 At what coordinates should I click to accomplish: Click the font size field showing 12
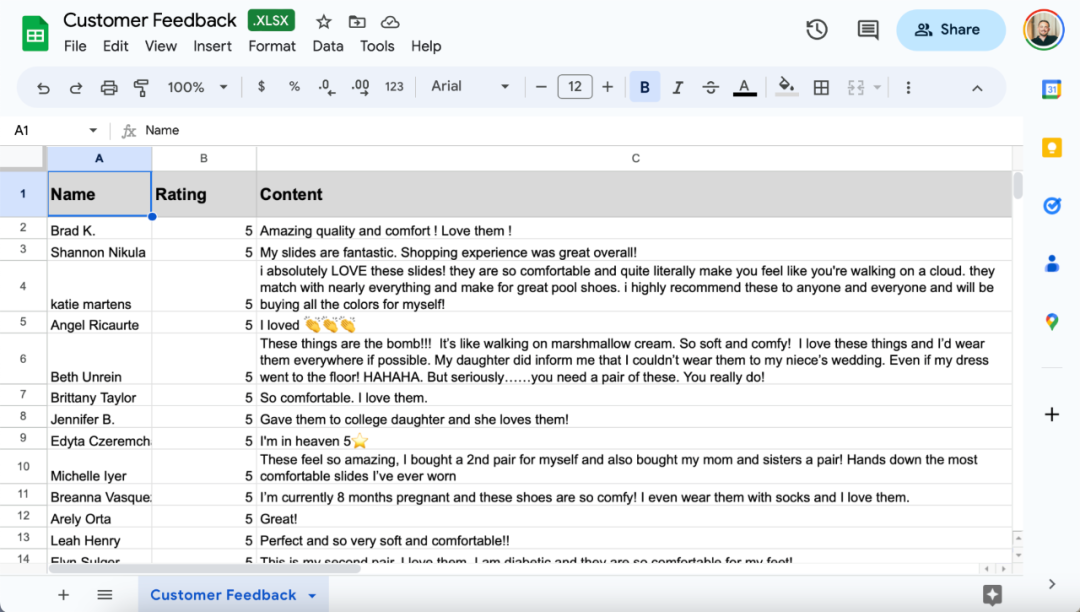574,87
